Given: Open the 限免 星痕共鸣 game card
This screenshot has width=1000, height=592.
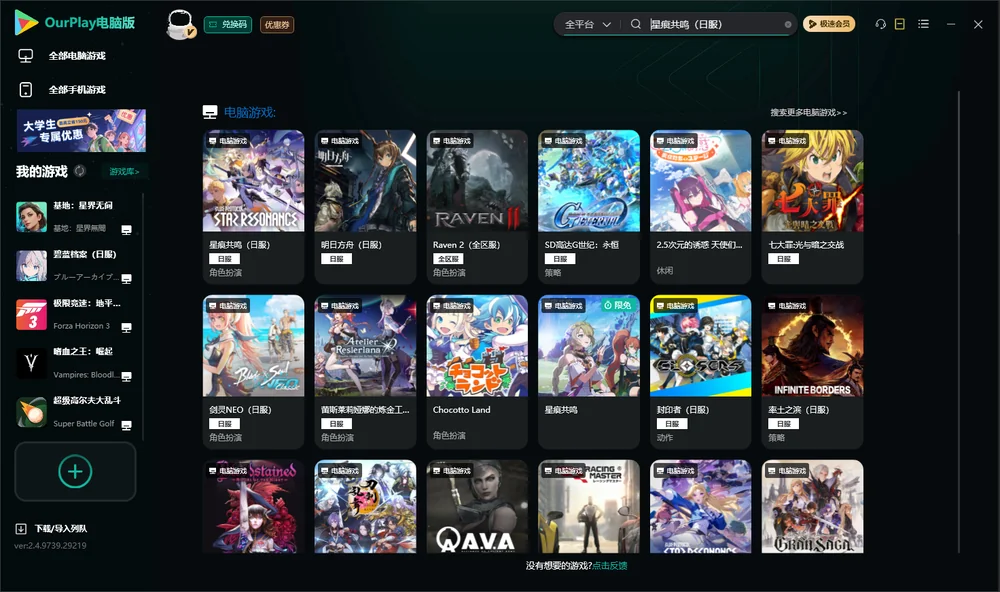Looking at the screenshot, I should click(x=589, y=371).
